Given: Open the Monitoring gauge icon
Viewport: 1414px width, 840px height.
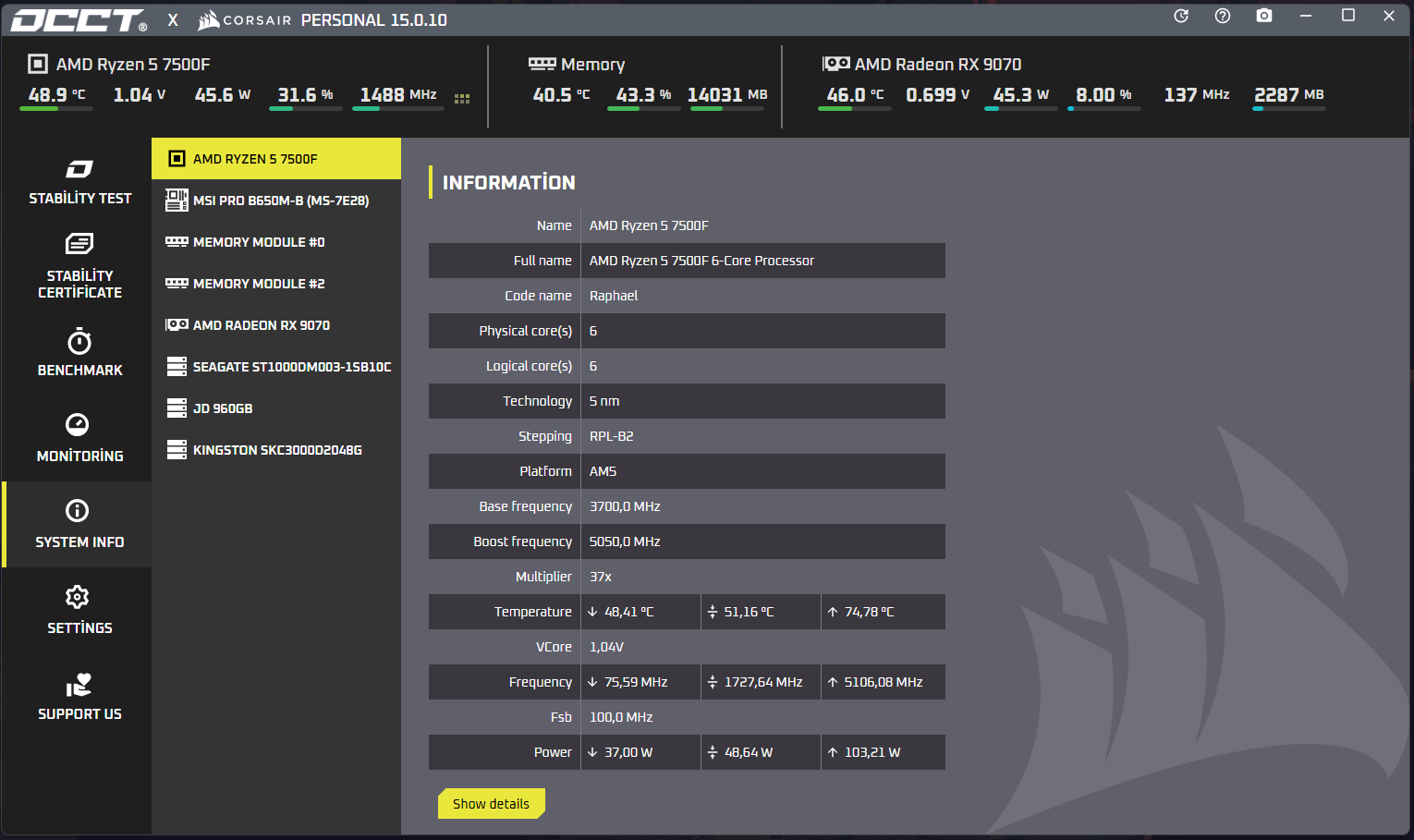Looking at the screenshot, I should coord(78,424).
